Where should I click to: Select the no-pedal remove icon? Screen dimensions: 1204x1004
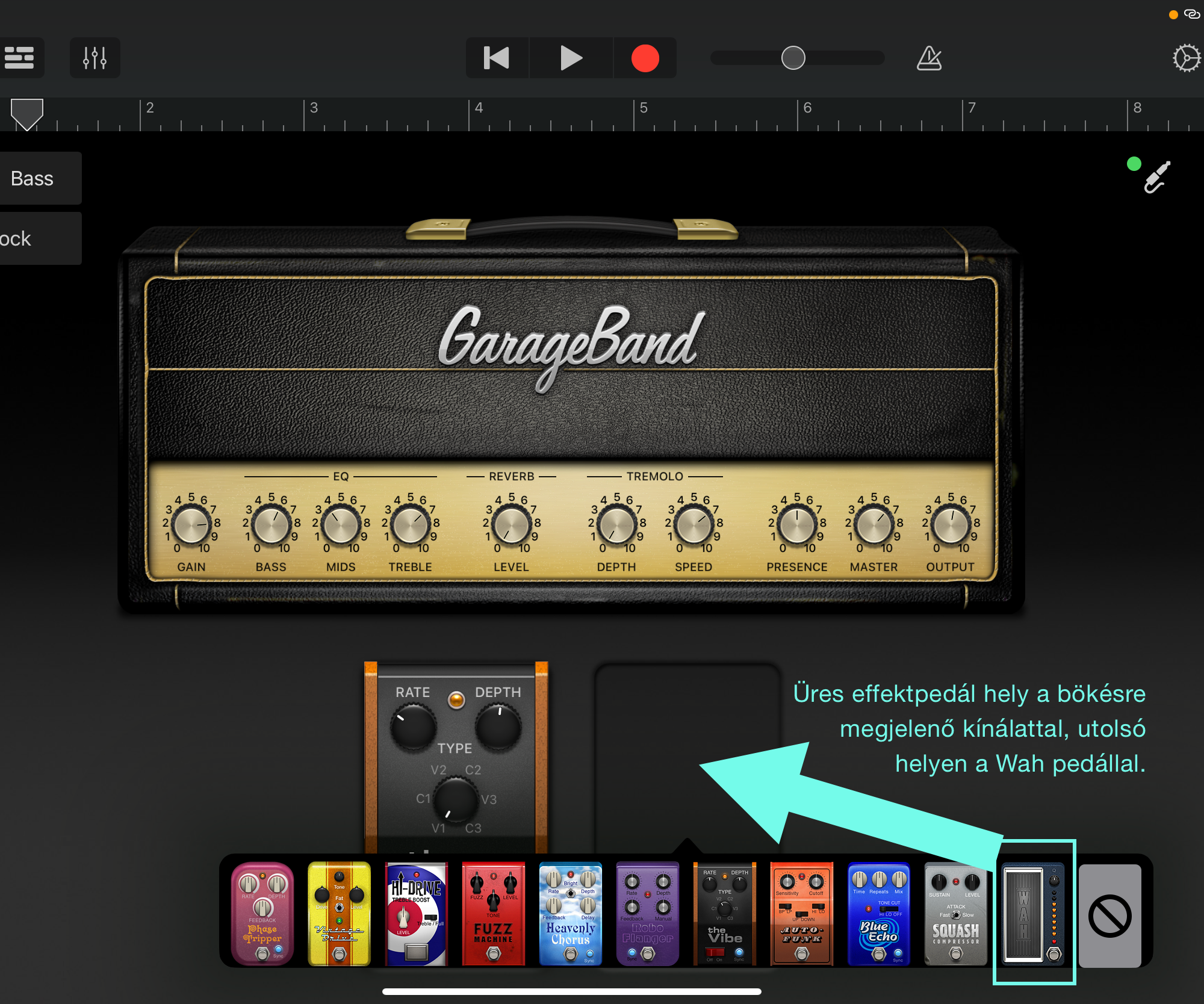click(x=1110, y=916)
